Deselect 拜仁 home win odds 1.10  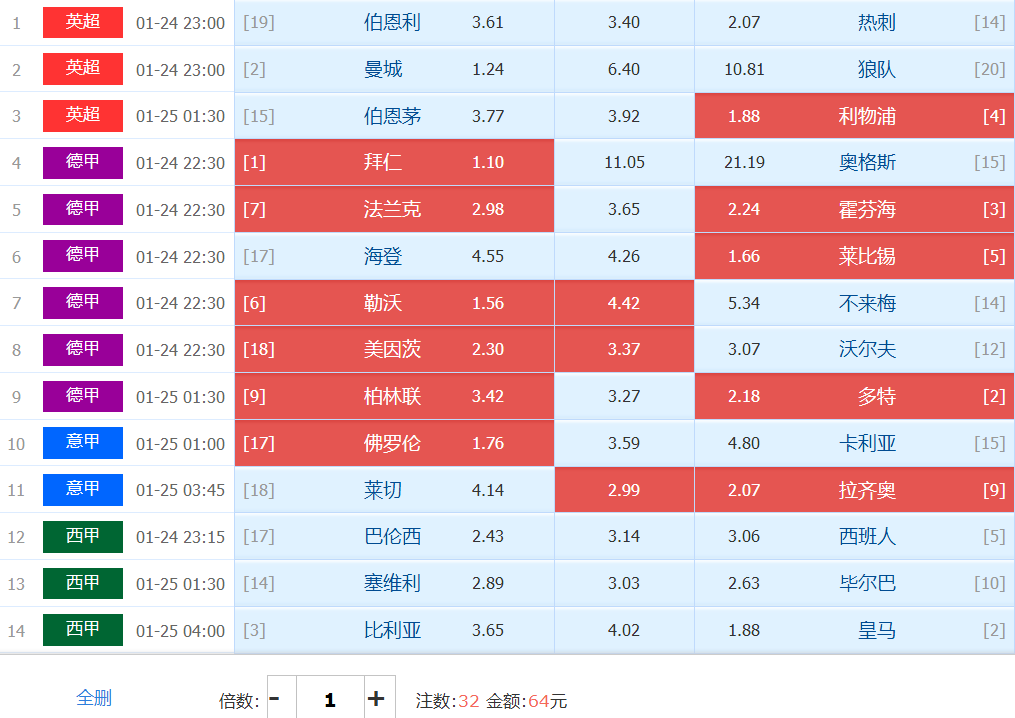point(394,162)
